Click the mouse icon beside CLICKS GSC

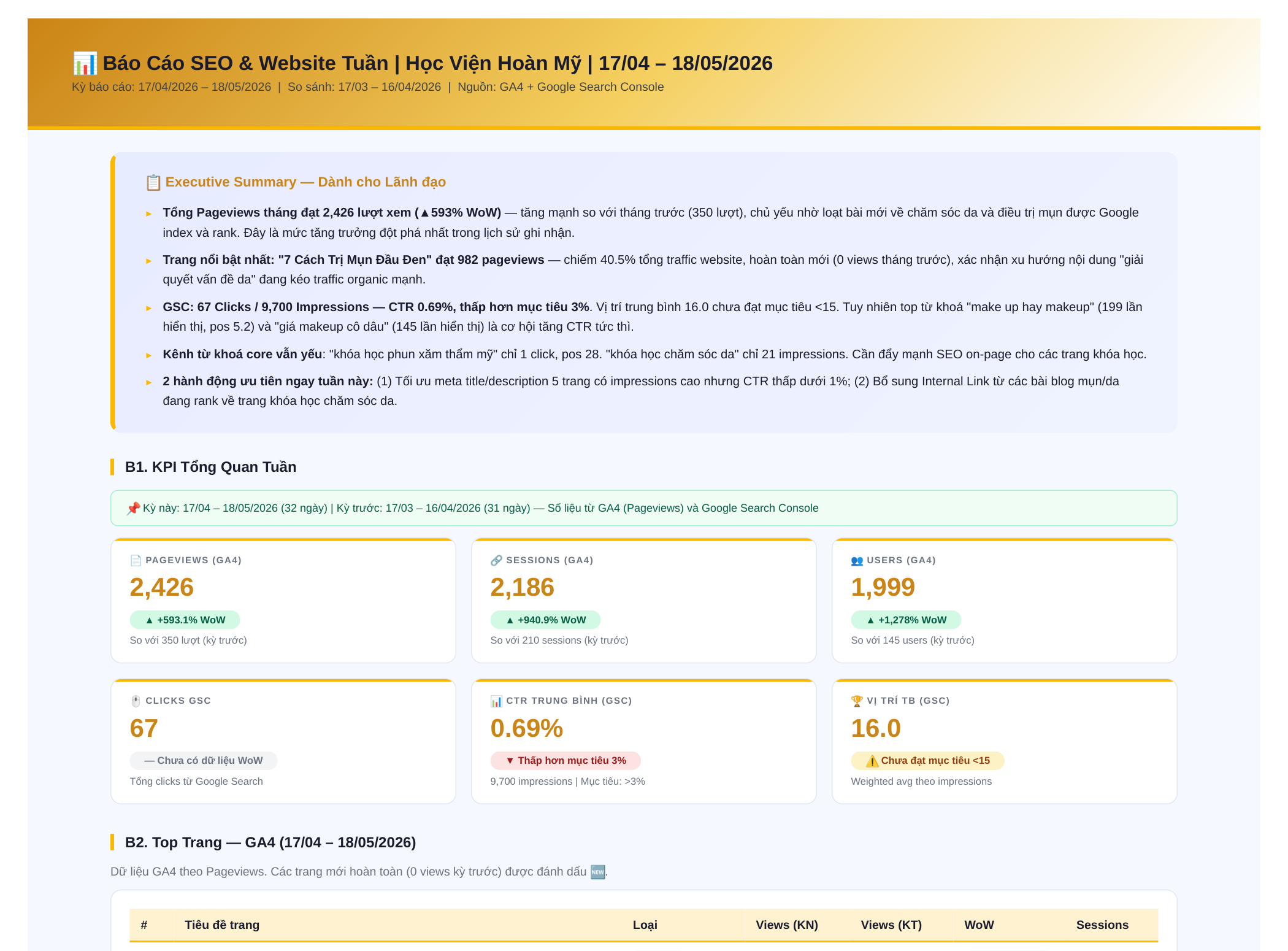tap(136, 701)
